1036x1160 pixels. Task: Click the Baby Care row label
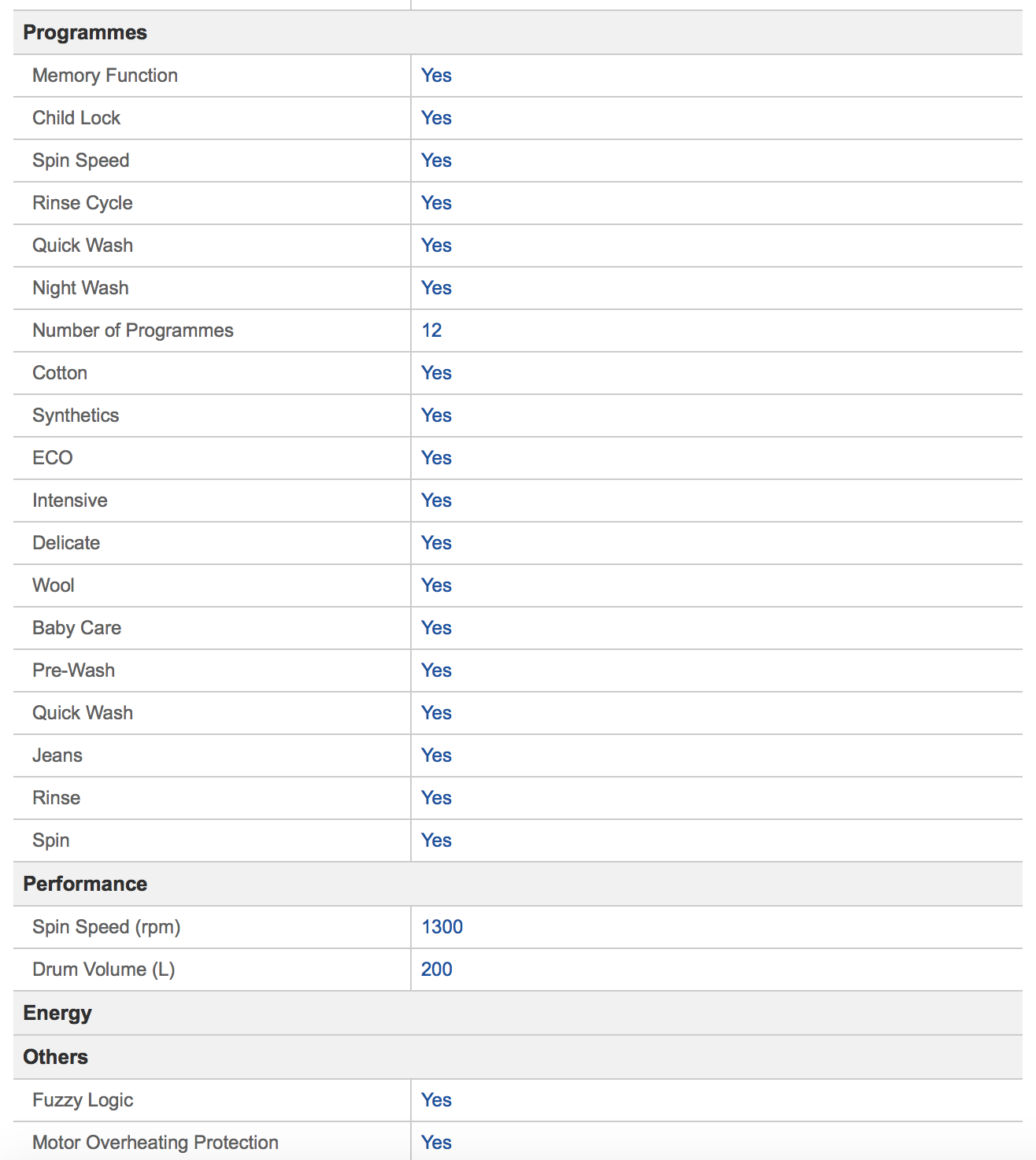tap(76, 628)
